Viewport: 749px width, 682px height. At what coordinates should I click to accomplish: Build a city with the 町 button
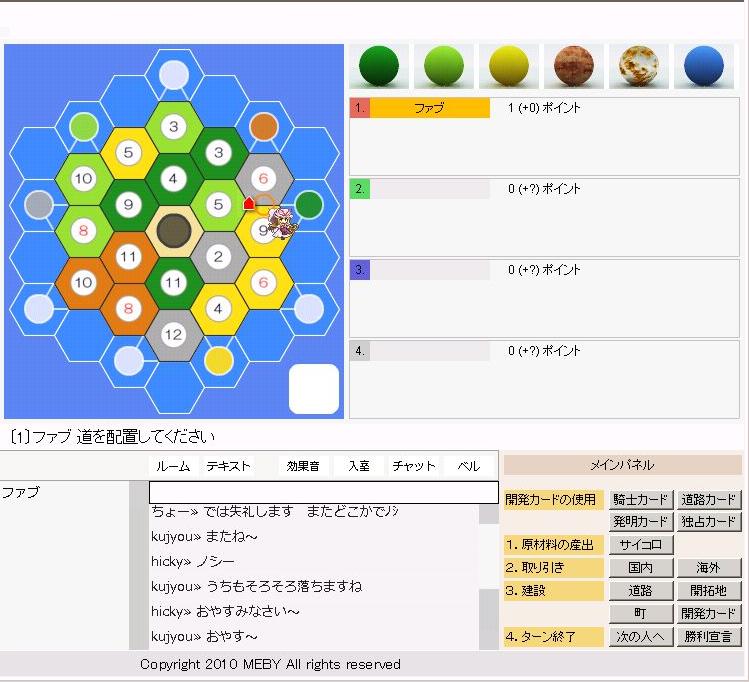[x=641, y=613]
